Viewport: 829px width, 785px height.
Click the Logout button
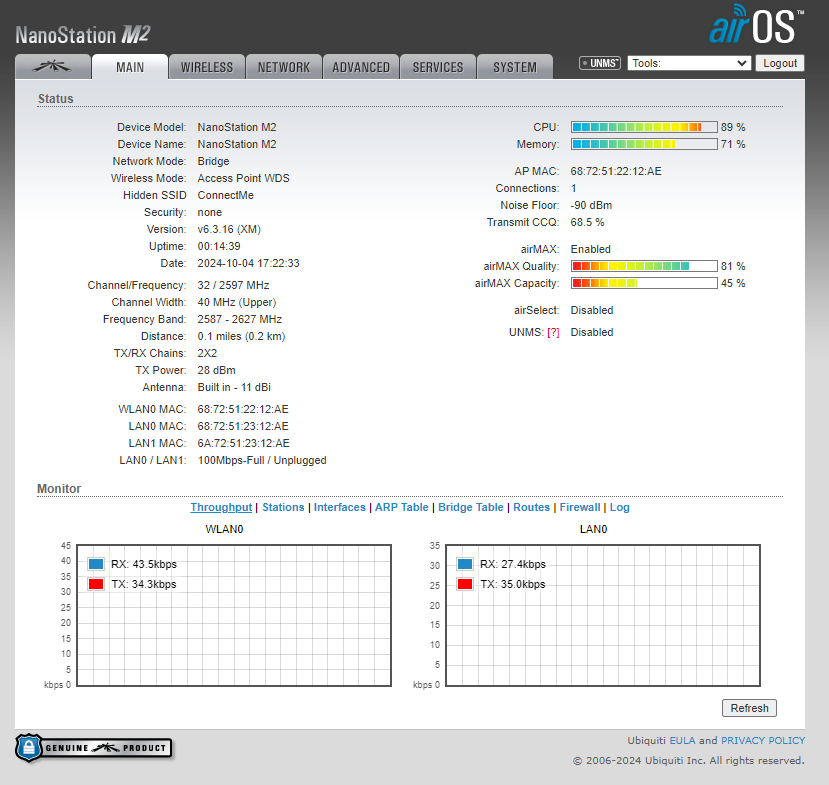780,63
